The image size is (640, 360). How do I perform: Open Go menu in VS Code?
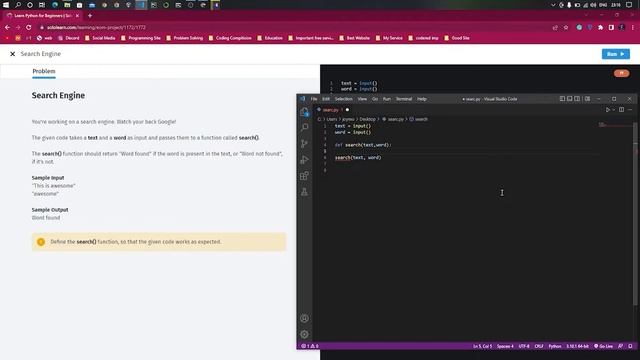coord(375,99)
